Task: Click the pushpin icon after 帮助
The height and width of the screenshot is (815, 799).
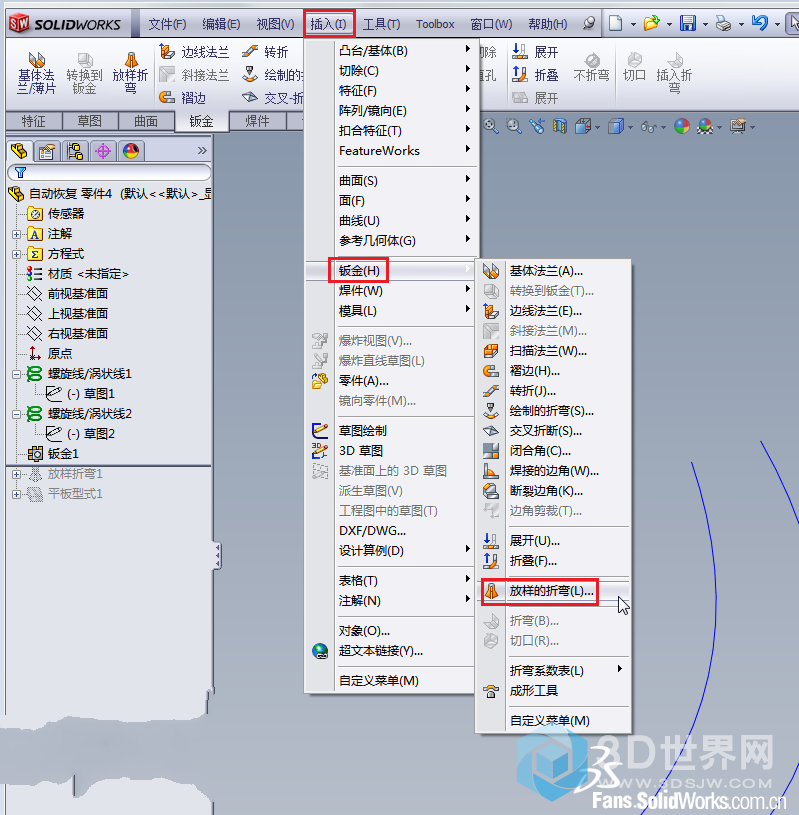Action: click(x=588, y=23)
